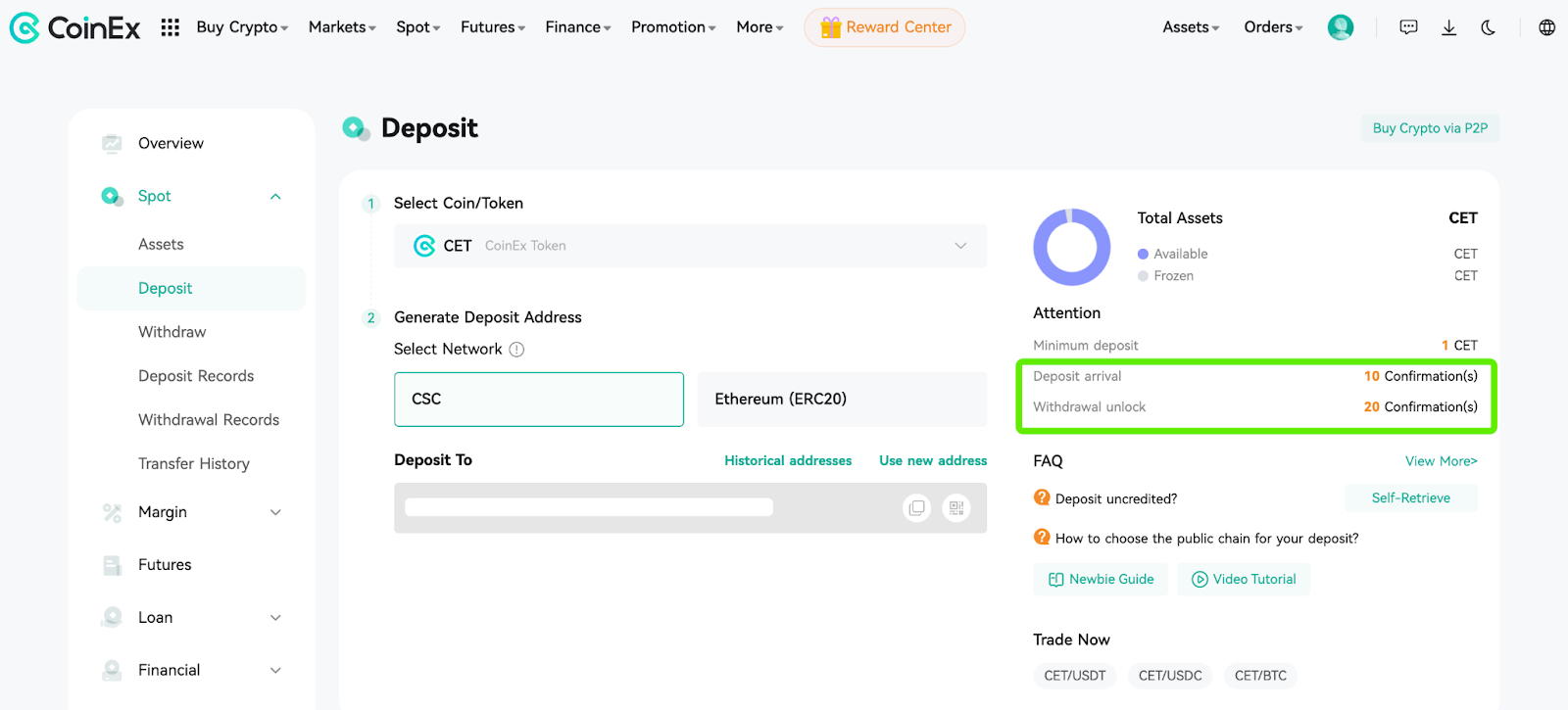Open 'Deposit uncredited?' FAQ text
Screen dimensions: 1568x710
coord(1116,499)
